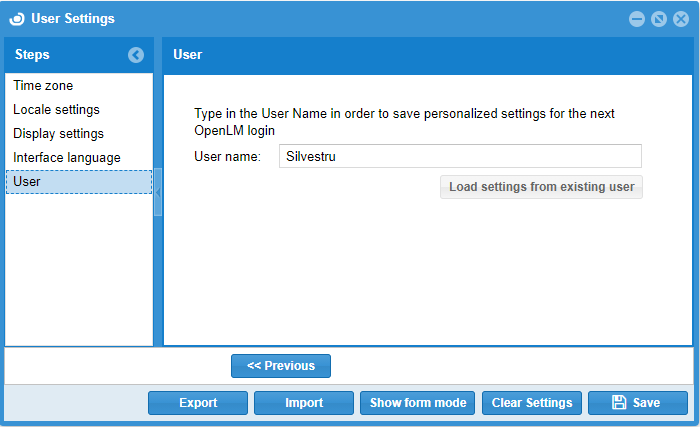Click the Export button

pos(198,403)
